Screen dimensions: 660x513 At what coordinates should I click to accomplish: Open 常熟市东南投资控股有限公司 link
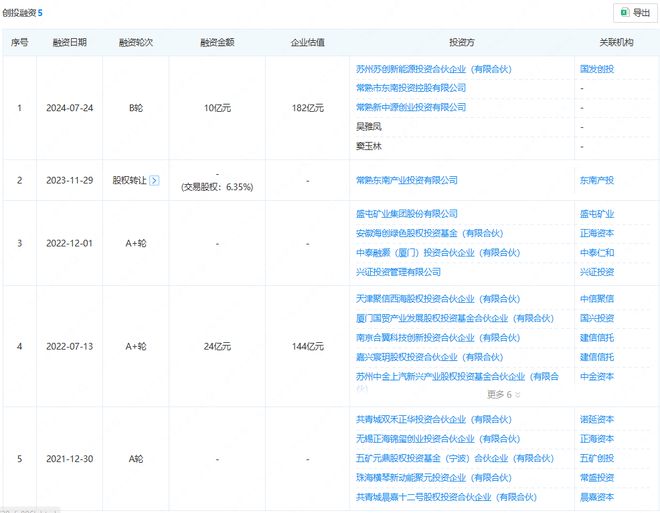tap(411, 88)
